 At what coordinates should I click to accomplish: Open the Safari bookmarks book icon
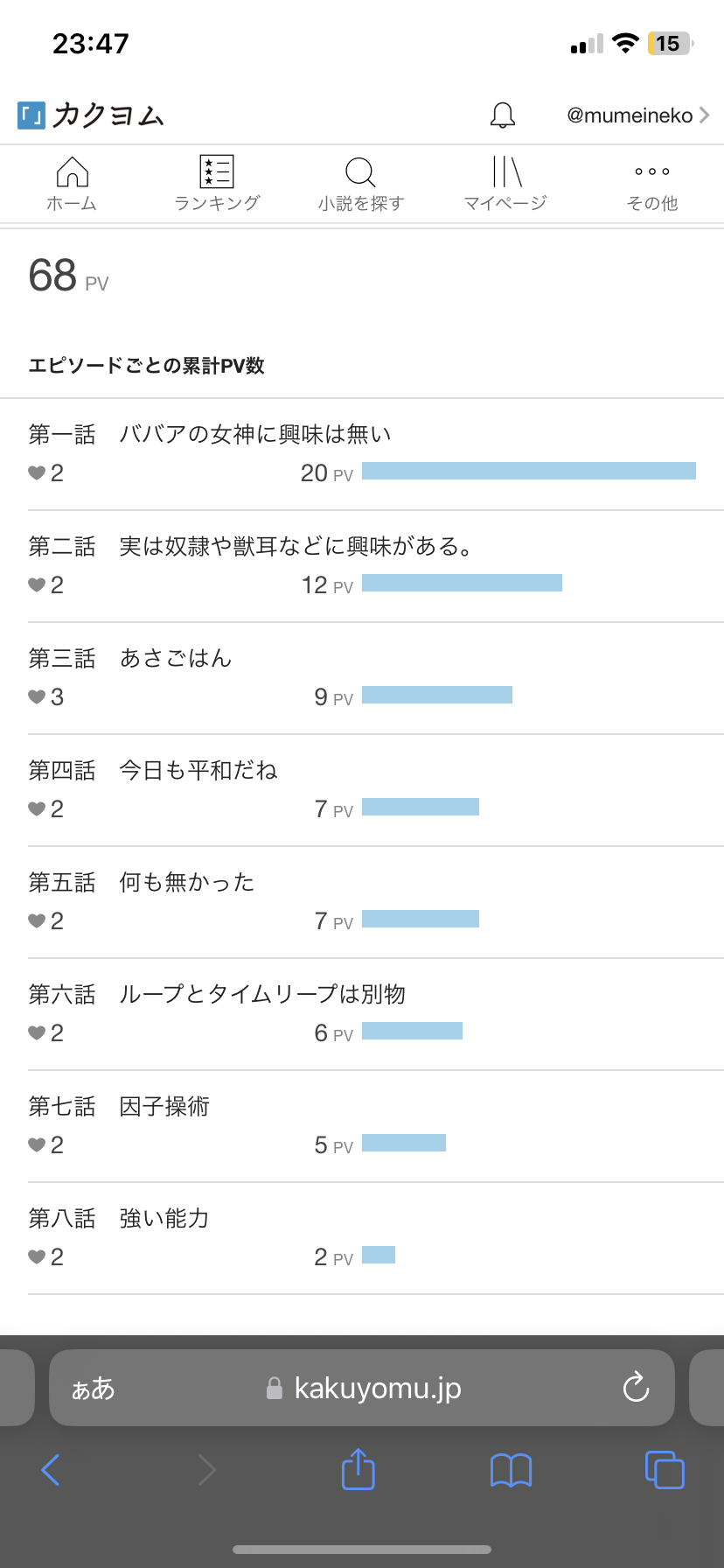(511, 1470)
